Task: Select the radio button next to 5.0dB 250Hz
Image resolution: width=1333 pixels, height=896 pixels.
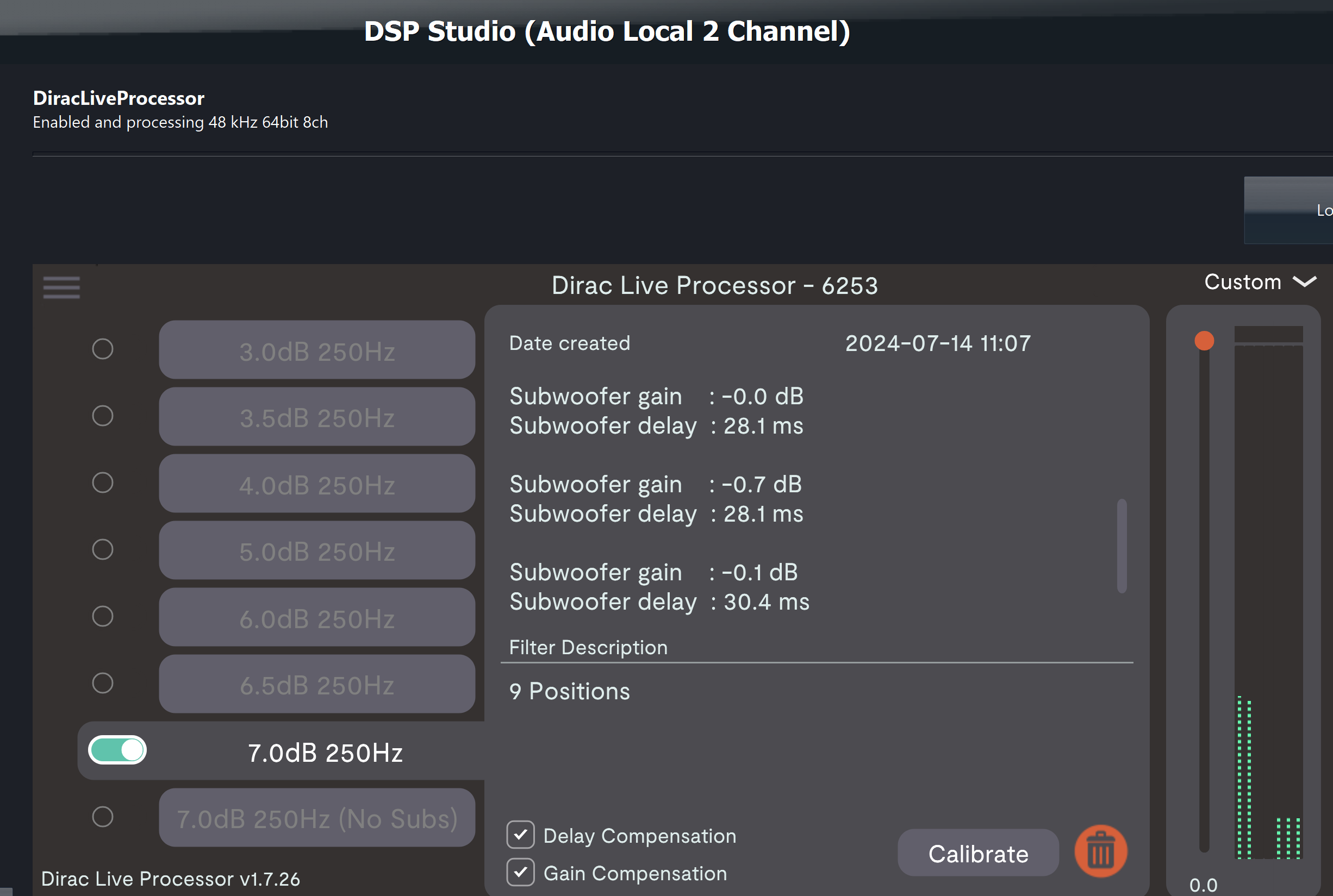Action: [102, 550]
